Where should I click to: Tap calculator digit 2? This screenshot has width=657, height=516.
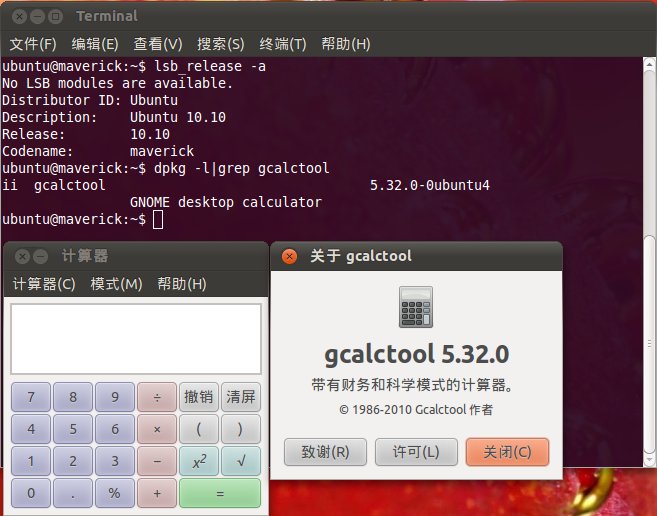73,461
